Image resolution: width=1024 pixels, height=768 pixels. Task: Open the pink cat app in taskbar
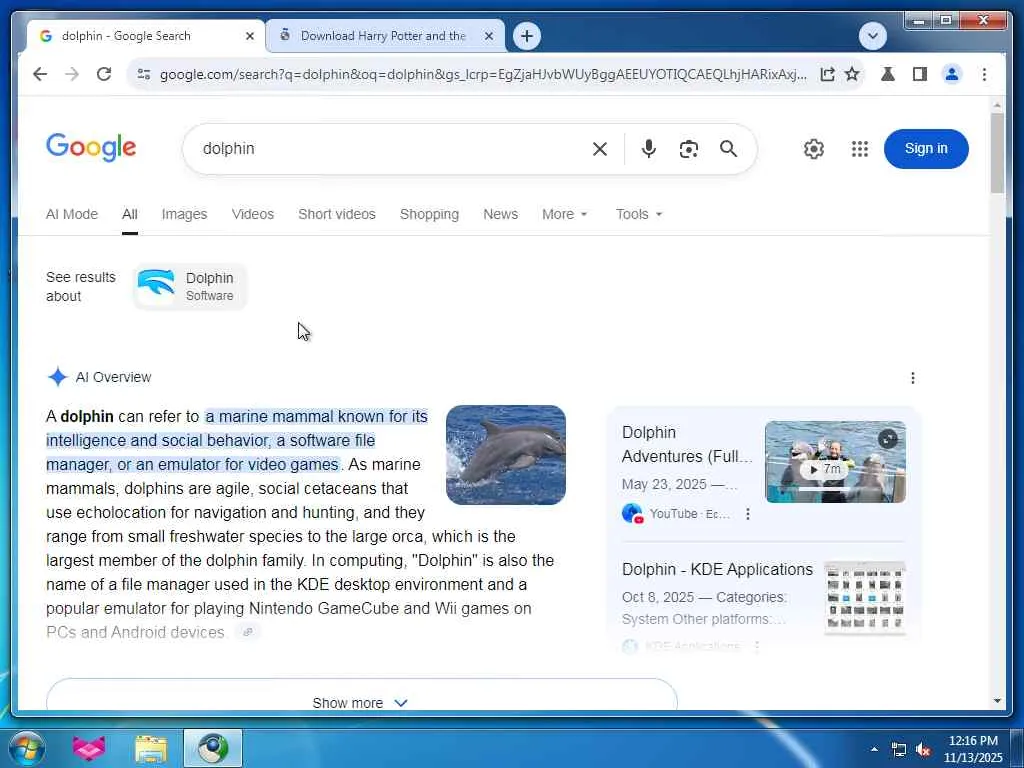89,748
